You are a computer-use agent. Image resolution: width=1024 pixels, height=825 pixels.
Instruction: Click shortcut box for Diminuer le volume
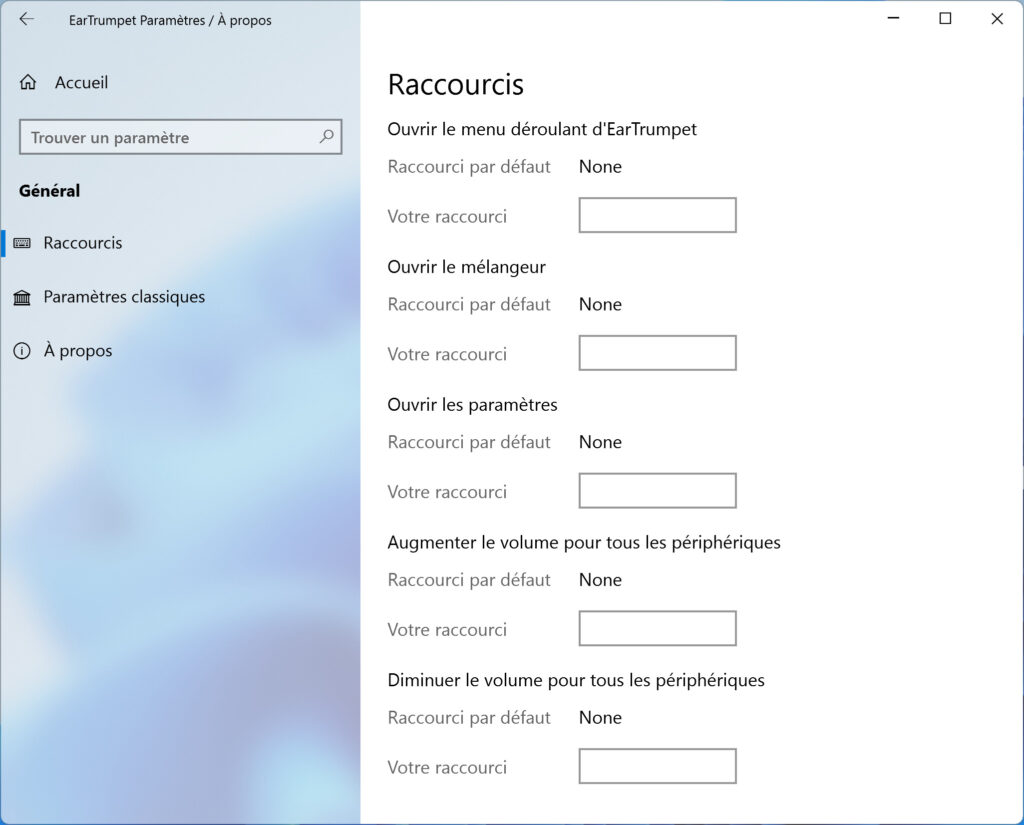[658, 766]
